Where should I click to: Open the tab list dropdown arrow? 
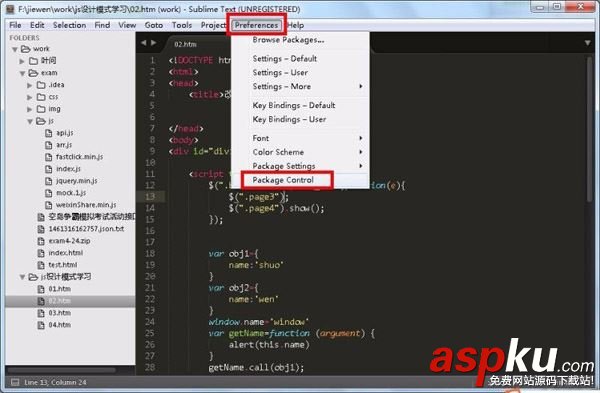588,43
